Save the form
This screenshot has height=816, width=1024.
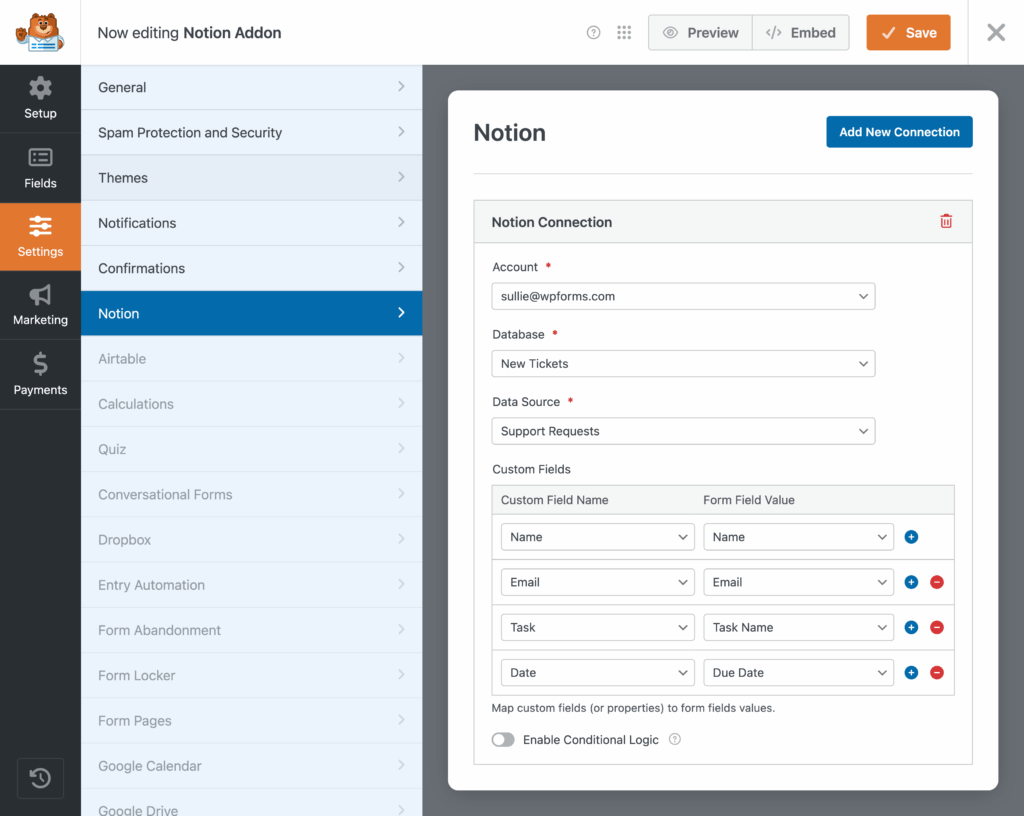coord(908,33)
